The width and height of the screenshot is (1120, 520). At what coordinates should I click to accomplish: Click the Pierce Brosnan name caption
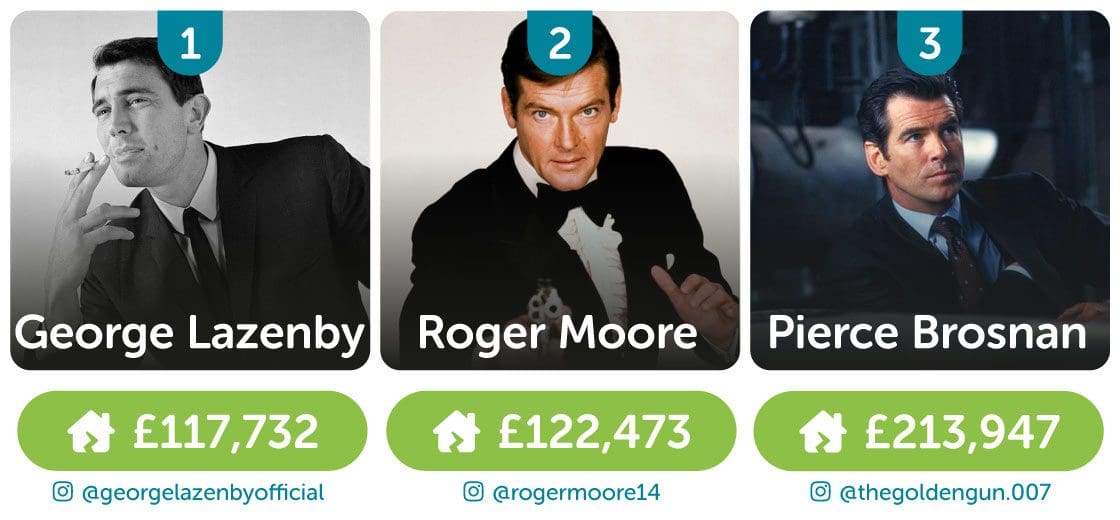[927, 334]
